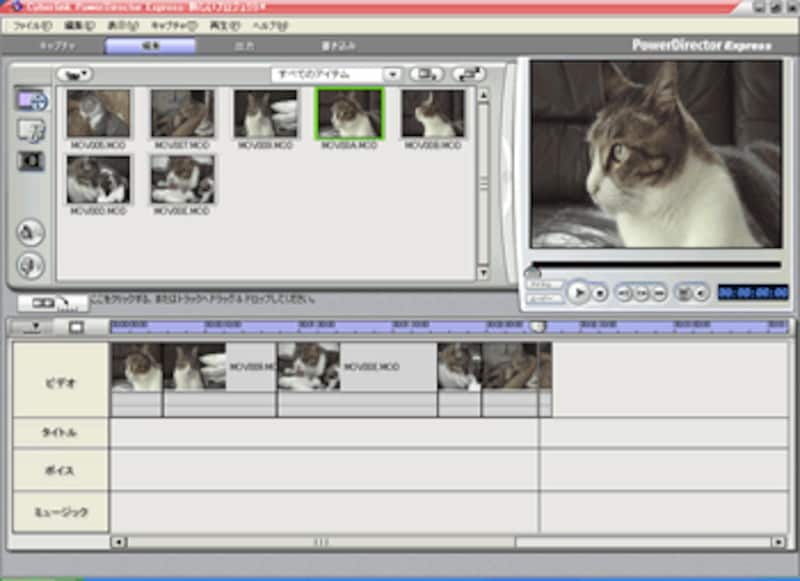Open the Title Room icon in sidebar
The width and height of the screenshot is (800, 581).
pyautogui.click(x=32, y=131)
